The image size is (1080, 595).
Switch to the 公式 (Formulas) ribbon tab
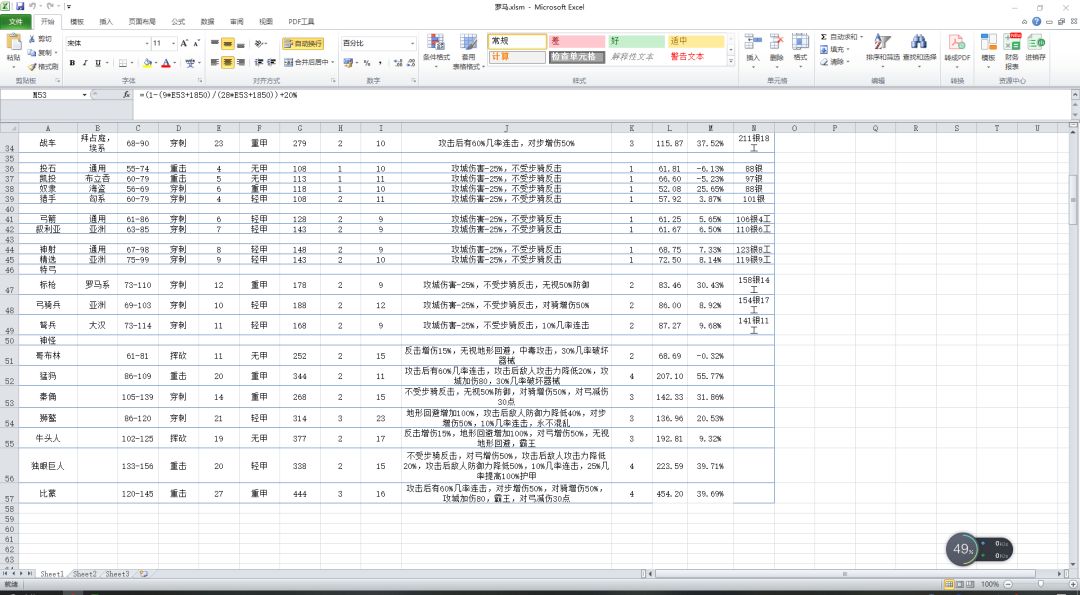[x=178, y=21]
